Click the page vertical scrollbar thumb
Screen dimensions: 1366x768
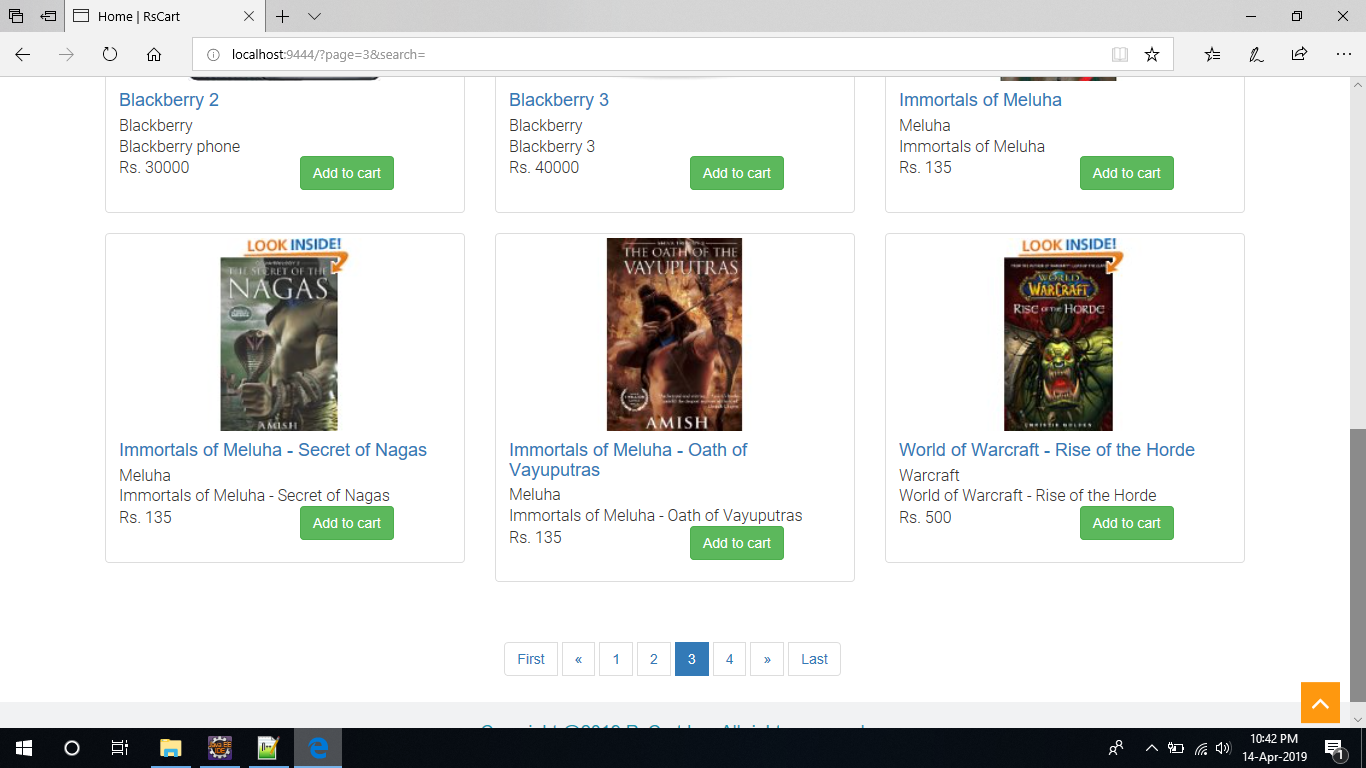[1357, 564]
